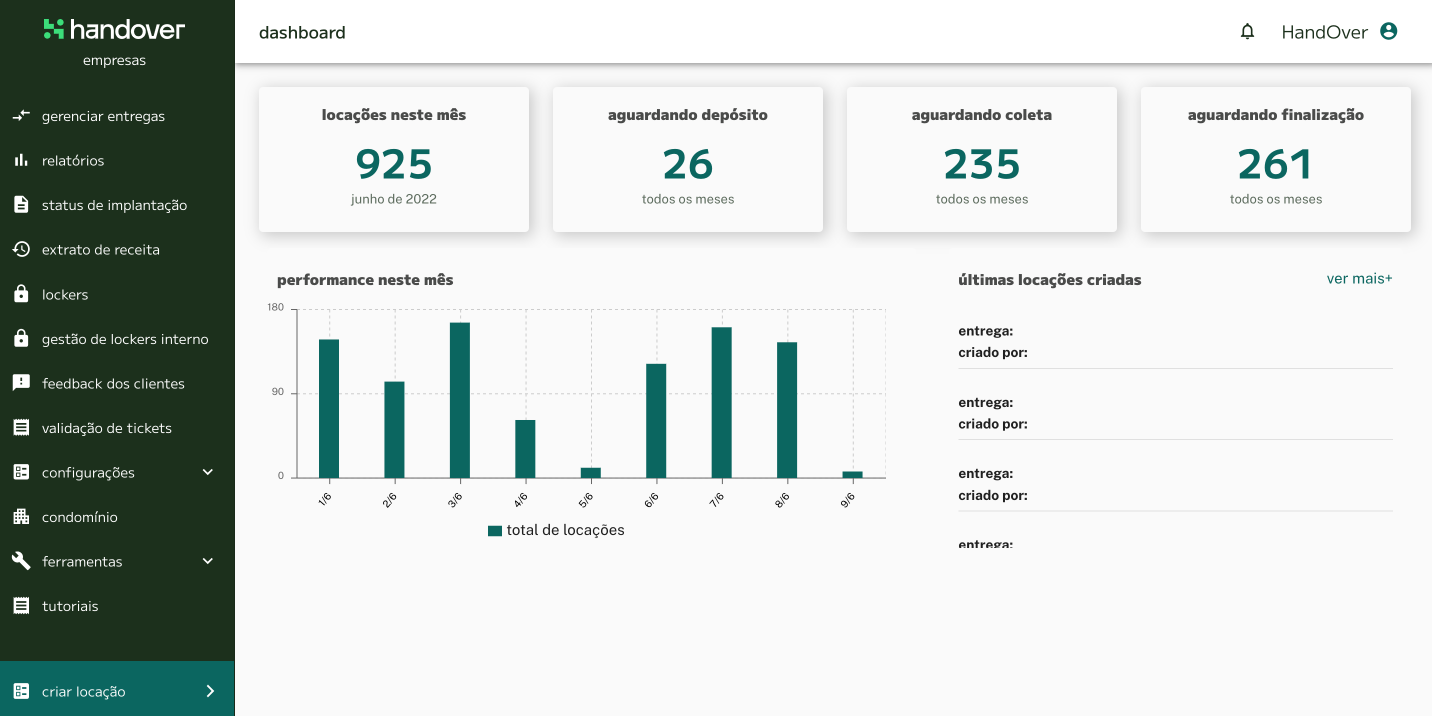
Task: Open the tutoriais menu item
Action: [x=70, y=606]
